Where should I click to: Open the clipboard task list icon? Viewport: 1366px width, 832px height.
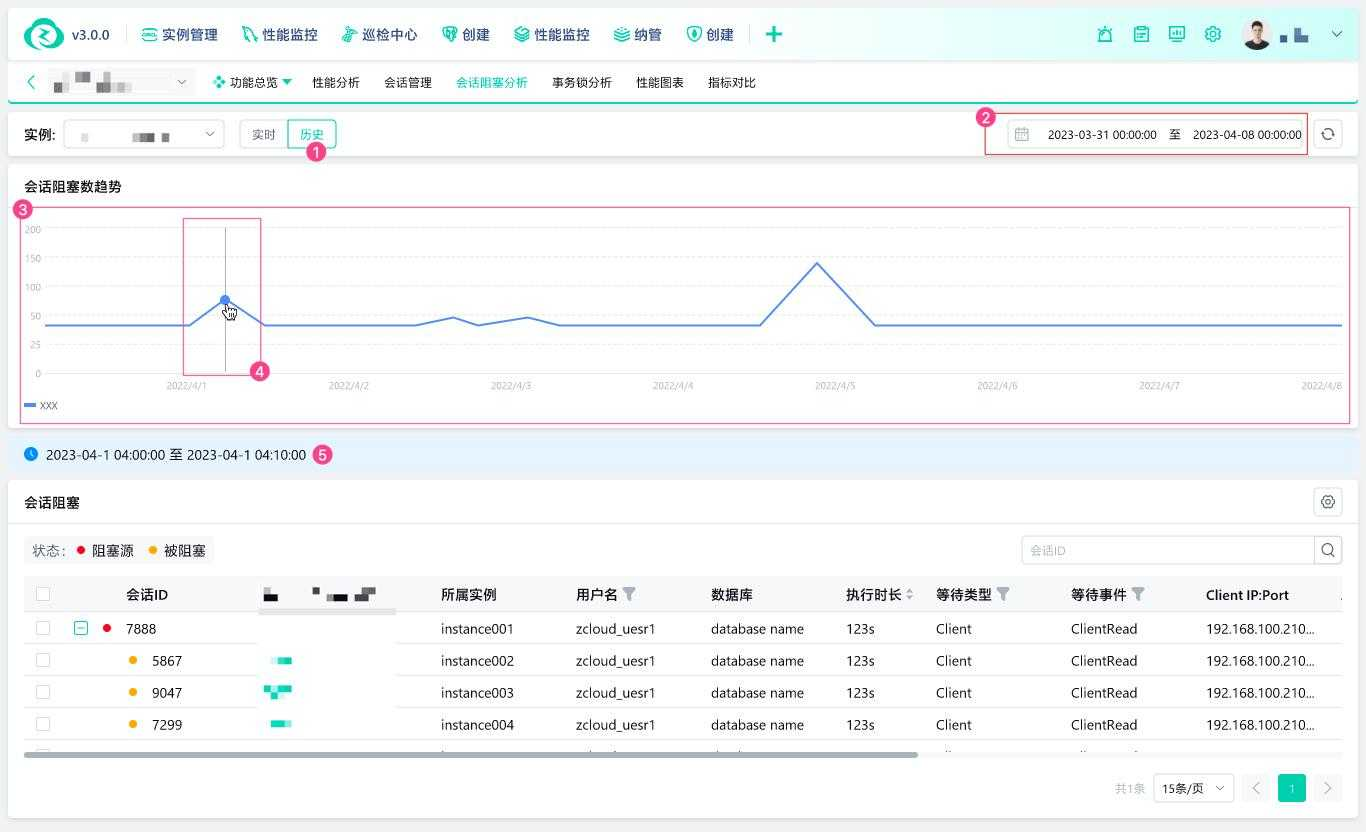pyautogui.click(x=1141, y=34)
